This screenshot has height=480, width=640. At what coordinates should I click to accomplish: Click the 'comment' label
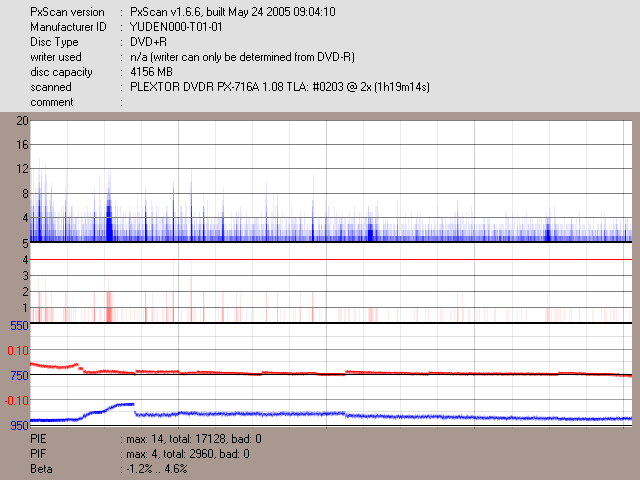[x=52, y=102]
